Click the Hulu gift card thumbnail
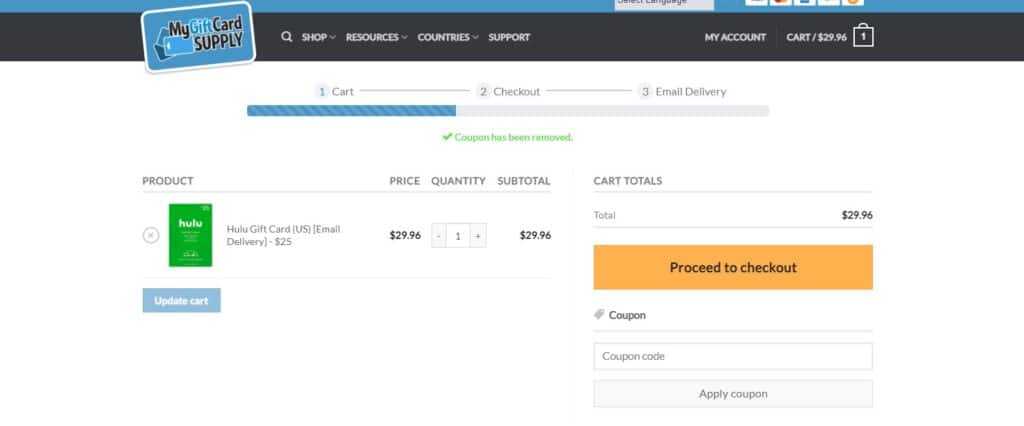The width and height of the screenshot is (1024, 426). pyautogui.click(x=190, y=235)
